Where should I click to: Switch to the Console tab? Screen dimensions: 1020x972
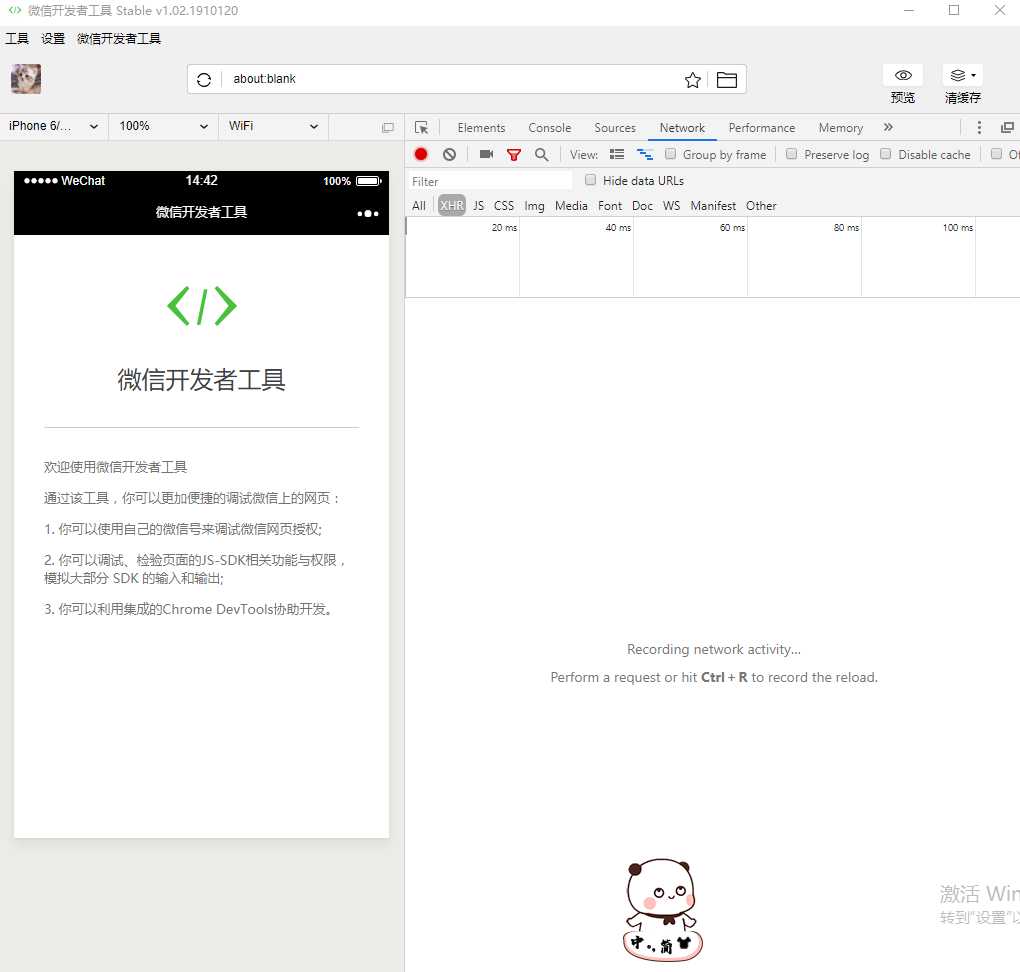(x=550, y=128)
